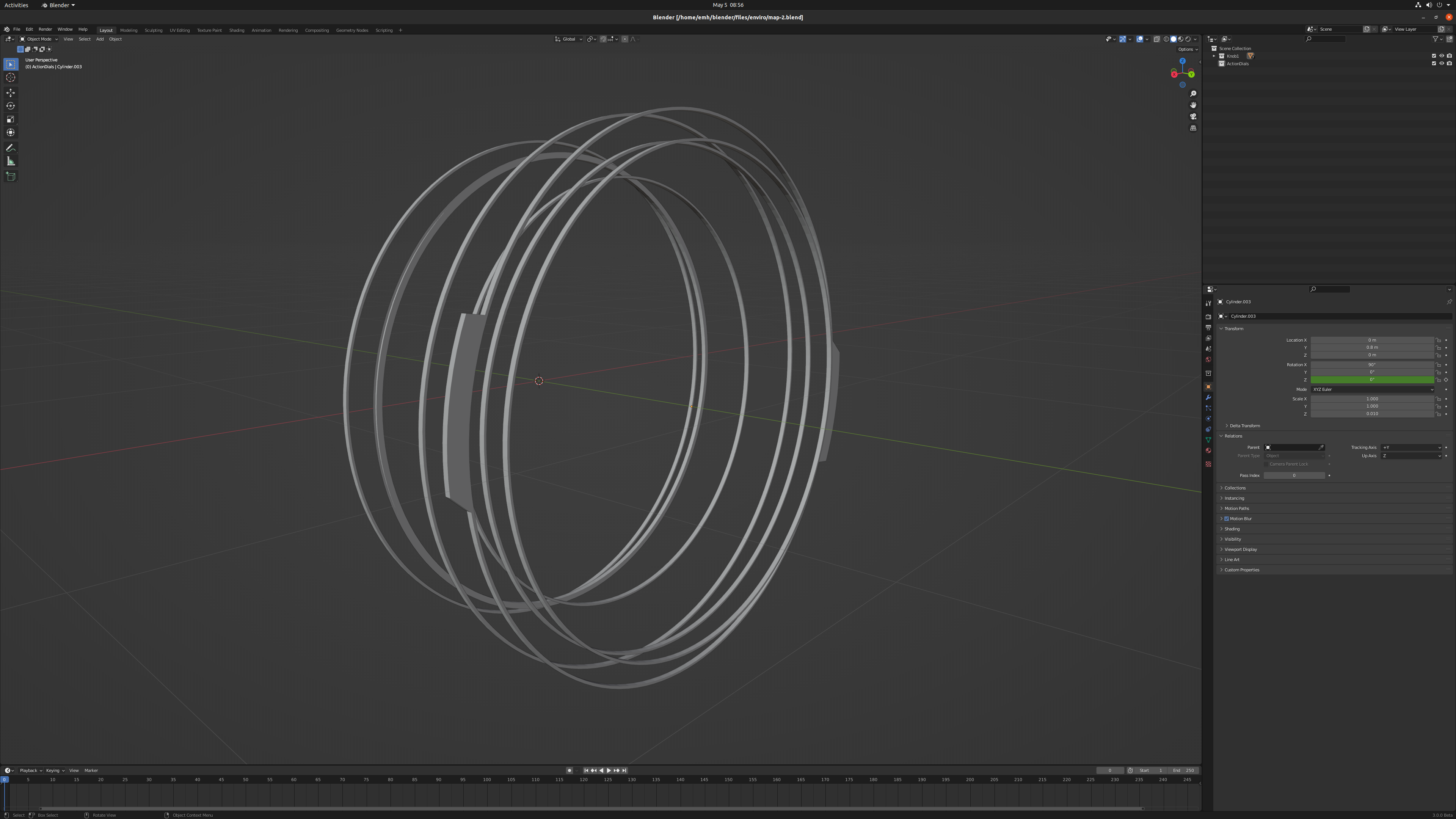Toggle Knob1 collection exclude checkbox
The image size is (1456, 819).
pos(1434,56)
